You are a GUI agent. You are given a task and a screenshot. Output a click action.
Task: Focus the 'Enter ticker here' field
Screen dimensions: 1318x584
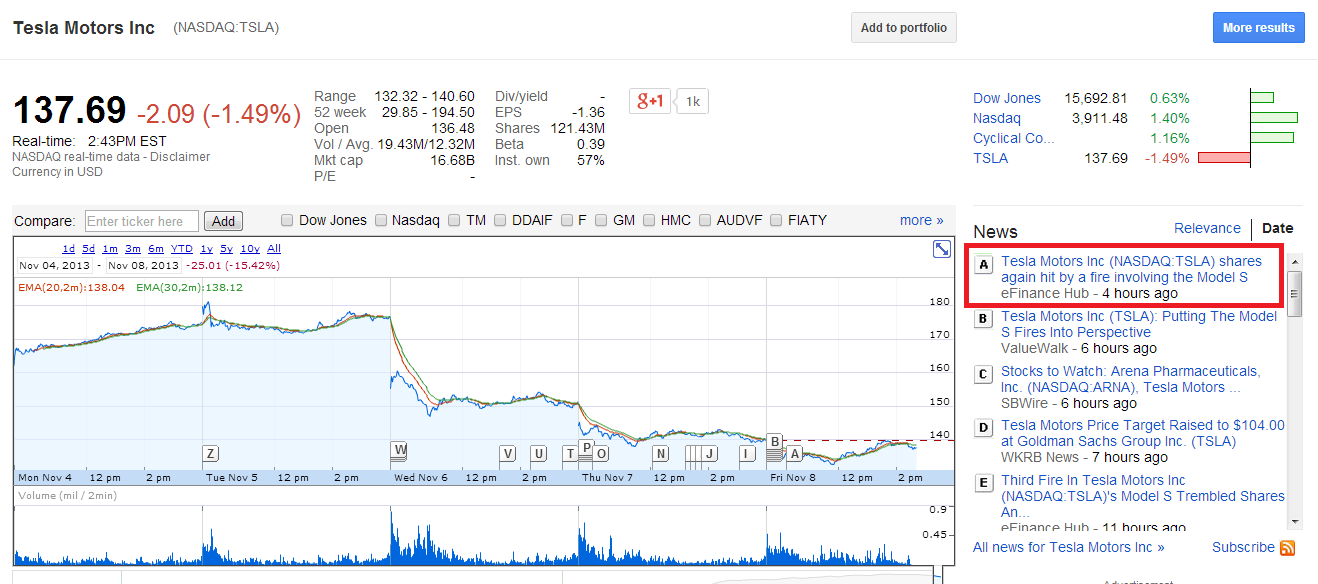142,221
